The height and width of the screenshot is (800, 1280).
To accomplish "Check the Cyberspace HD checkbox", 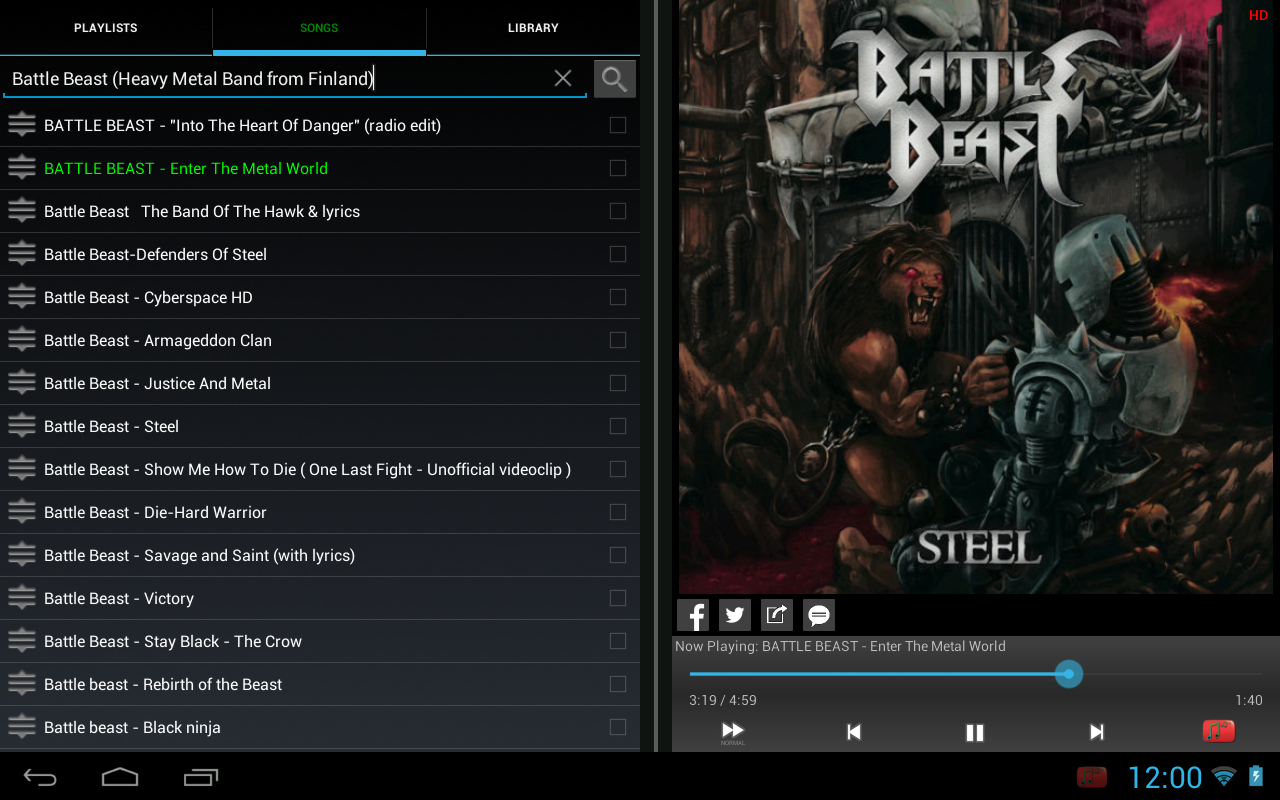I will pos(618,297).
